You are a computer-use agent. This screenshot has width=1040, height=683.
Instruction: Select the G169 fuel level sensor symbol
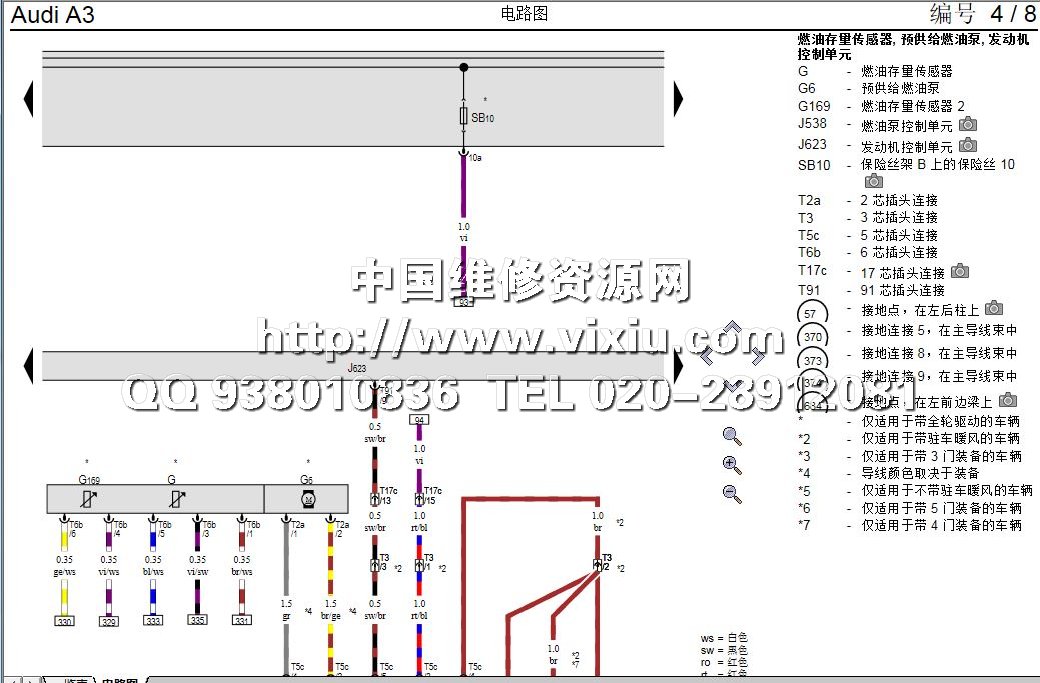[89, 499]
